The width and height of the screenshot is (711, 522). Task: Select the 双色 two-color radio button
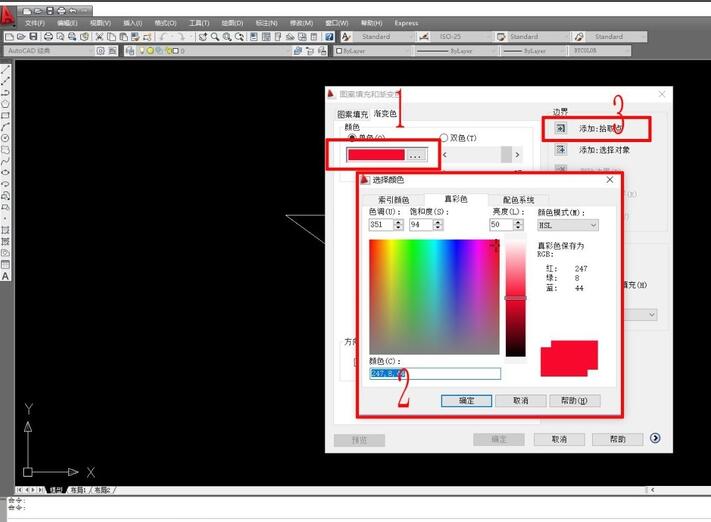(444, 138)
